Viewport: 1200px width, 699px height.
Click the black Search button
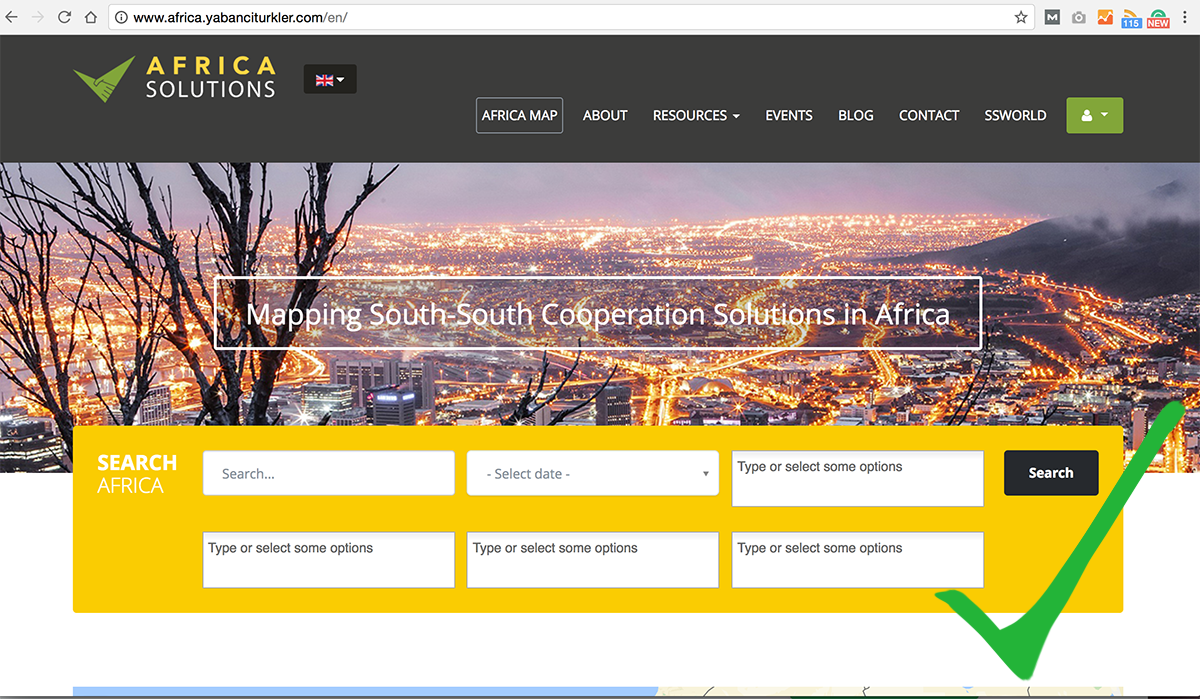[x=1050, y=473]
